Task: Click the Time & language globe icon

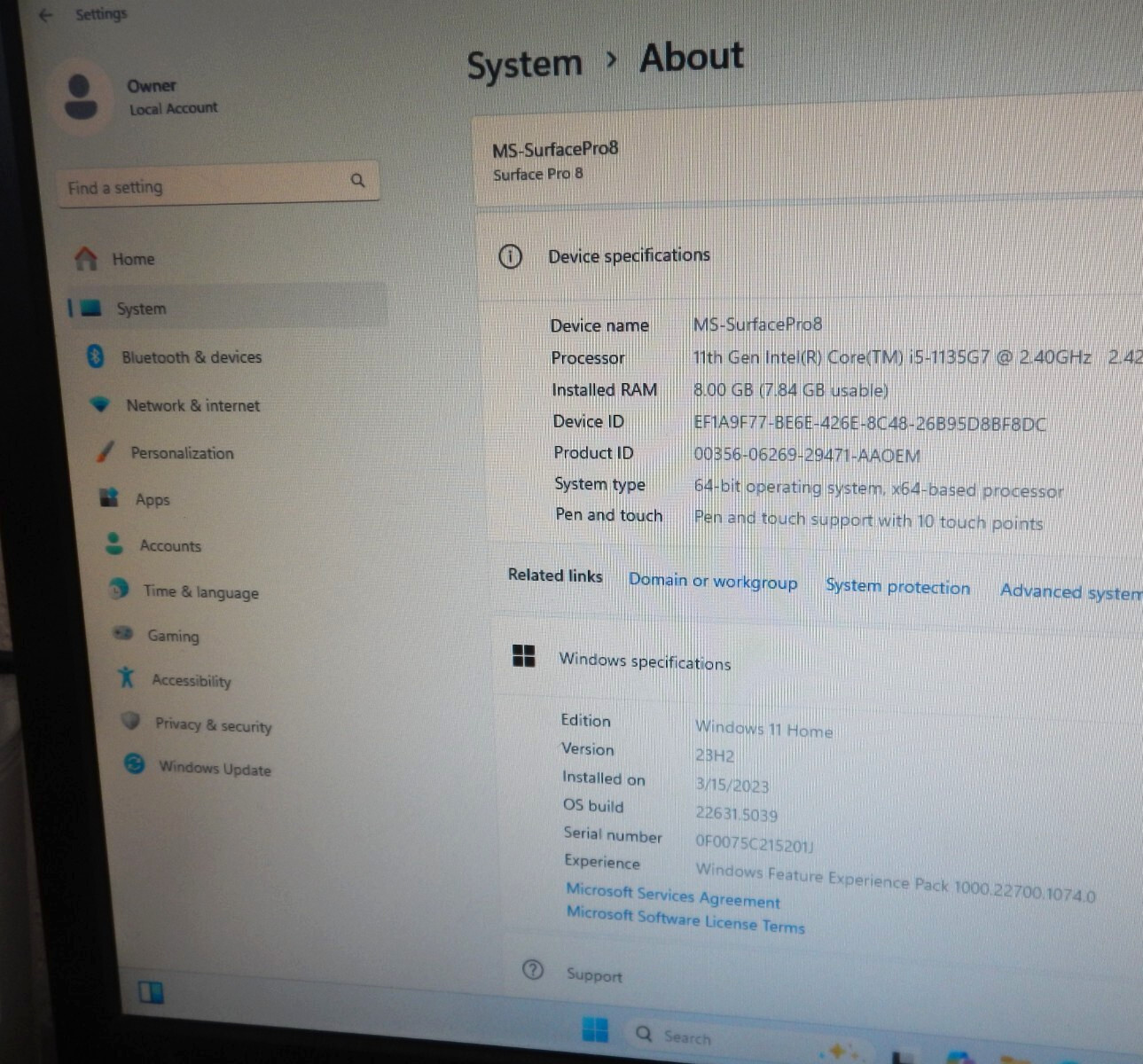Action: [119, 589]
